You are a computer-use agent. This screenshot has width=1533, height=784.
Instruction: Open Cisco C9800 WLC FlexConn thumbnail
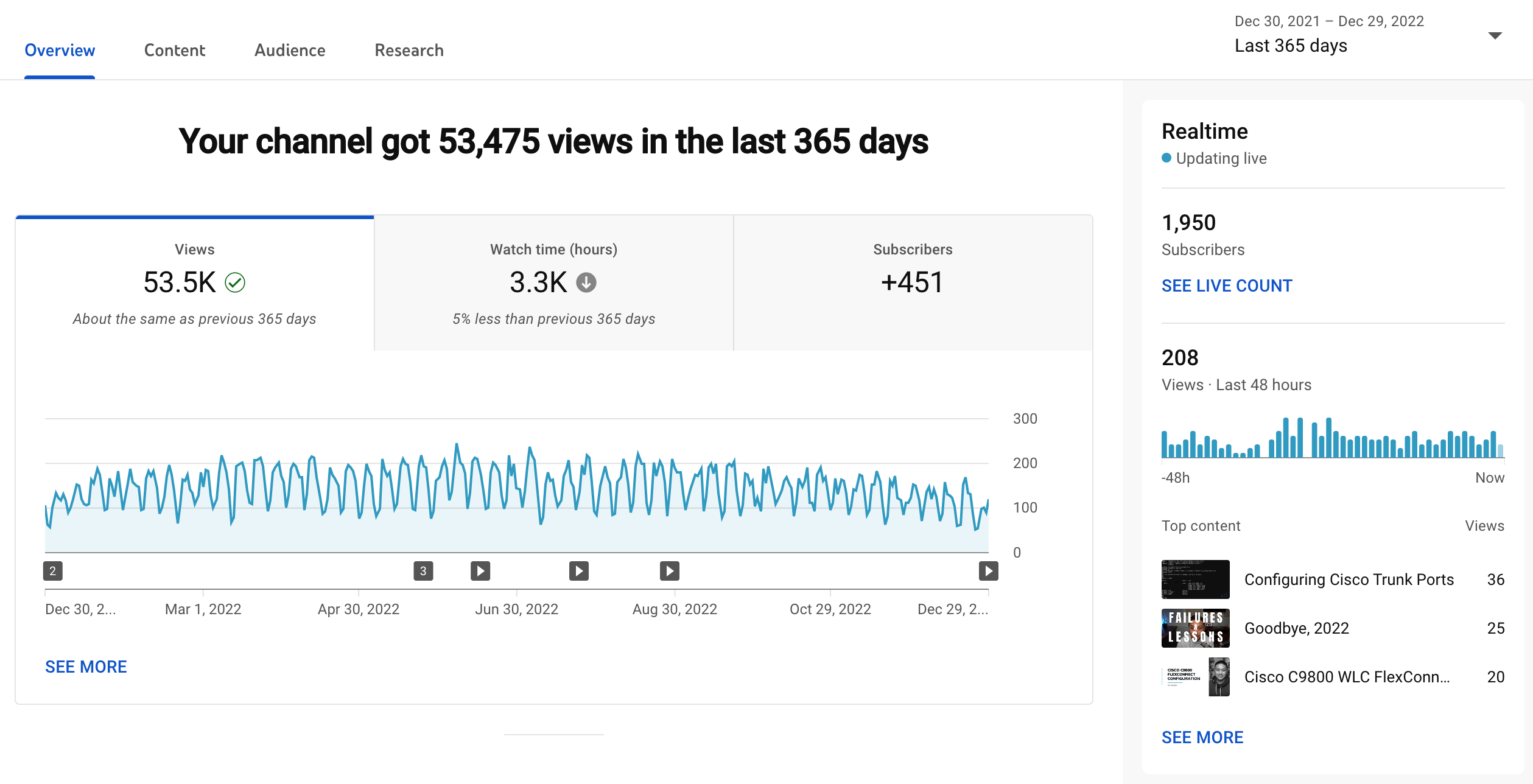tap(1196, 677)
